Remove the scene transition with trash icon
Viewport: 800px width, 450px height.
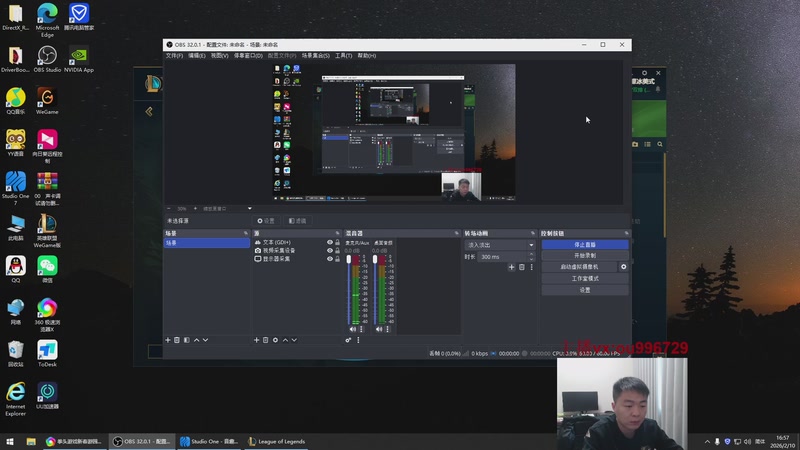click(521, 267)
